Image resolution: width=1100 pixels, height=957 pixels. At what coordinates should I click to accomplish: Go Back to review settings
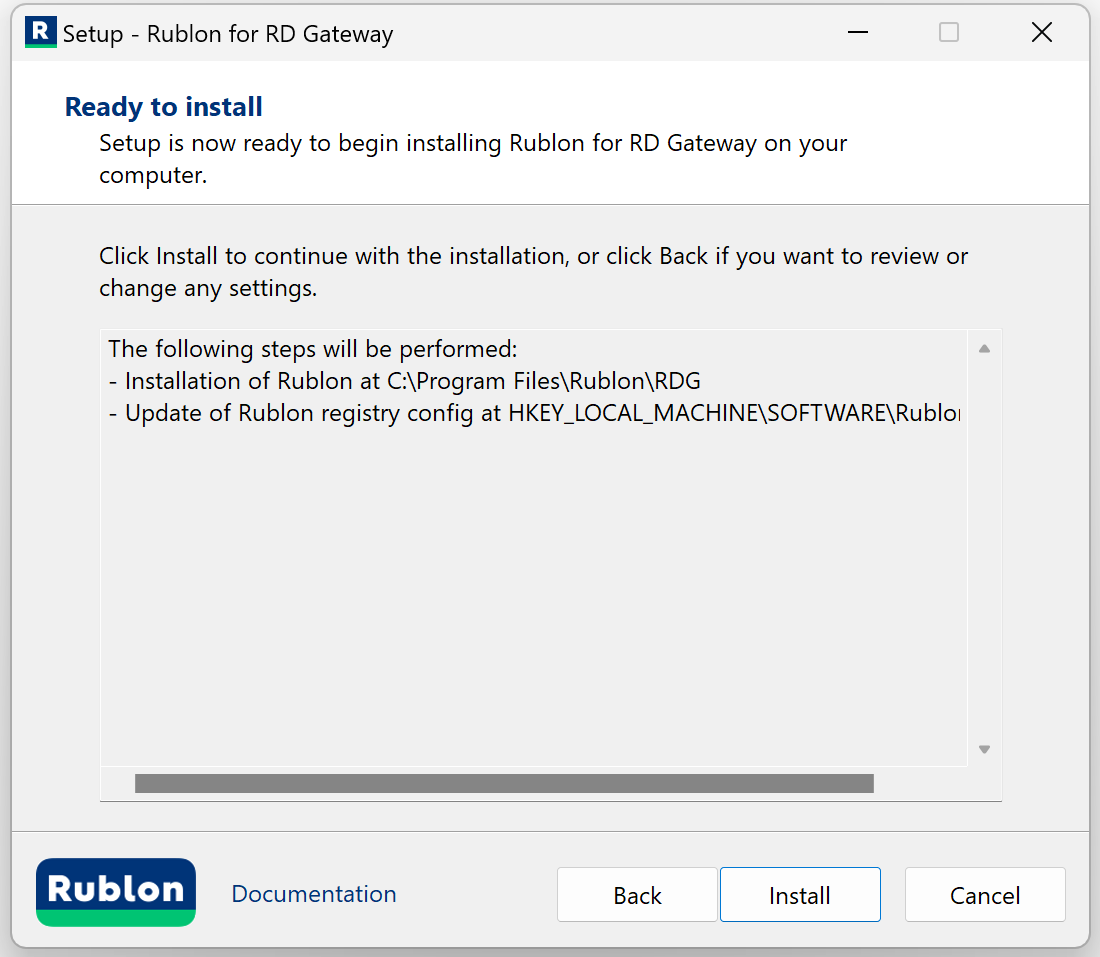pyautogui.click(x=637, y=895)
